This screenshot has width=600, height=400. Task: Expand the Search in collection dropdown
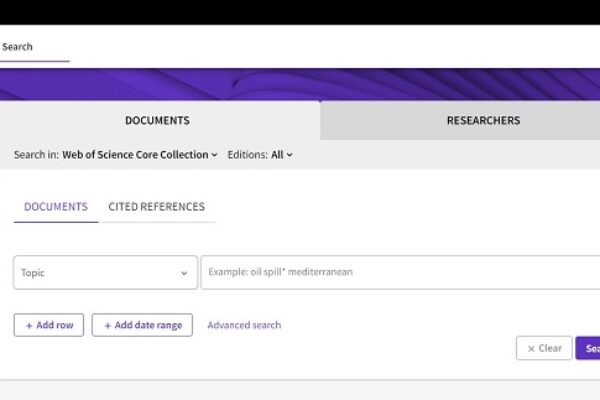click(140, 155)
